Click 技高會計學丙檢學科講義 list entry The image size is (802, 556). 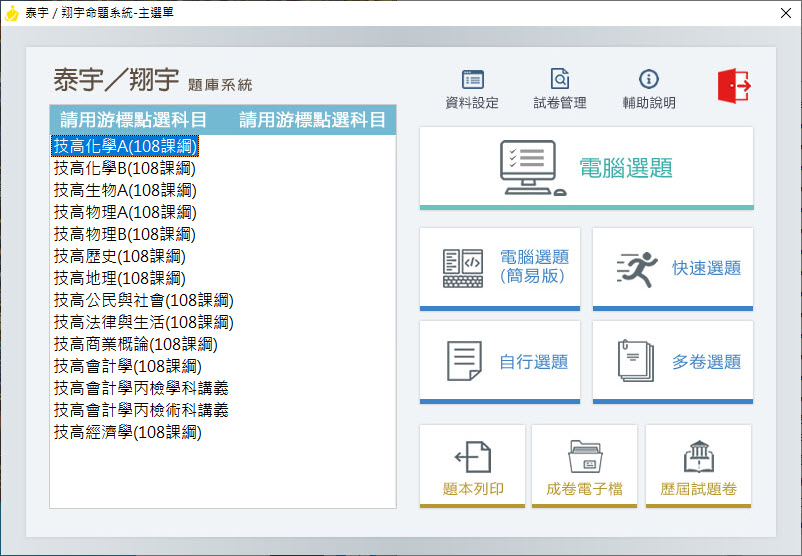click(x=141, y=388)
